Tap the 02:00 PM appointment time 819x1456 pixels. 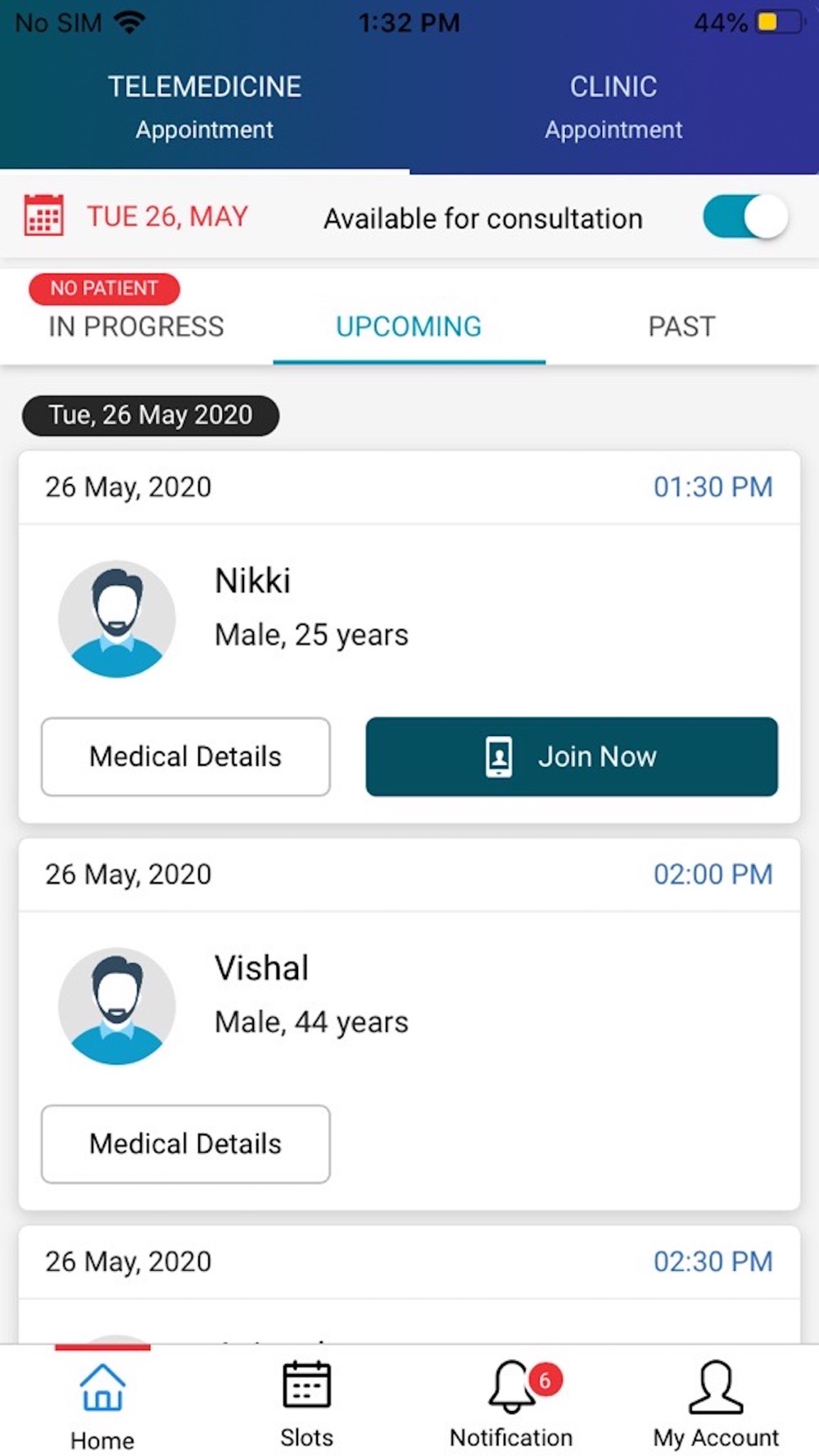click(x=713, y=875)
